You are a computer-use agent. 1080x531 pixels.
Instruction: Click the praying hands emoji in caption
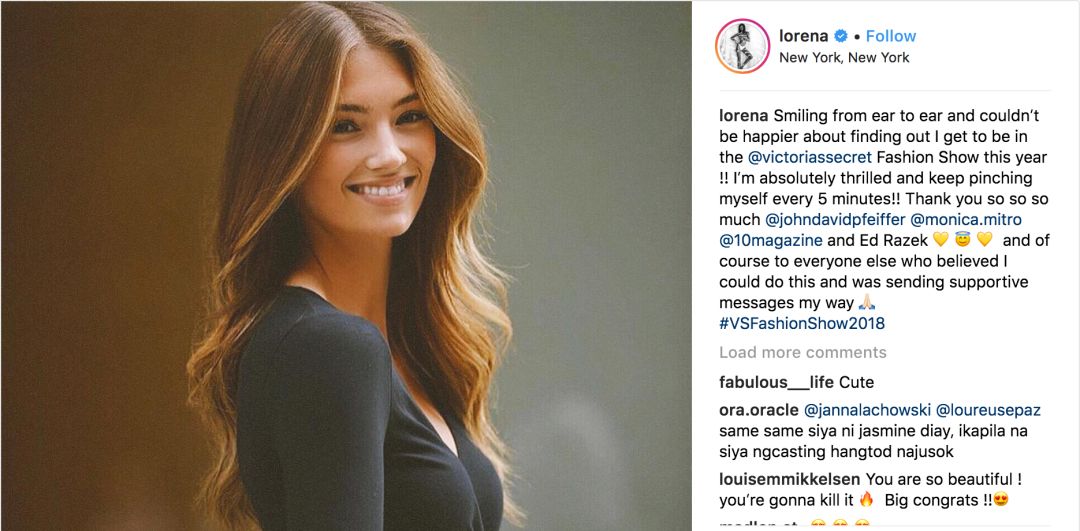(866, 303)
